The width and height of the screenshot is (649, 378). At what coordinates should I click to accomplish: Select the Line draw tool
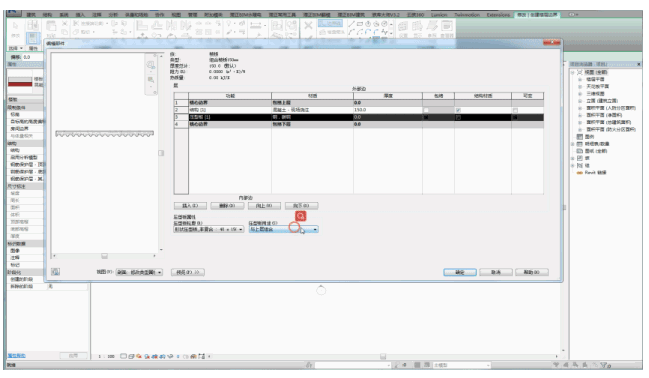[352, 24]
